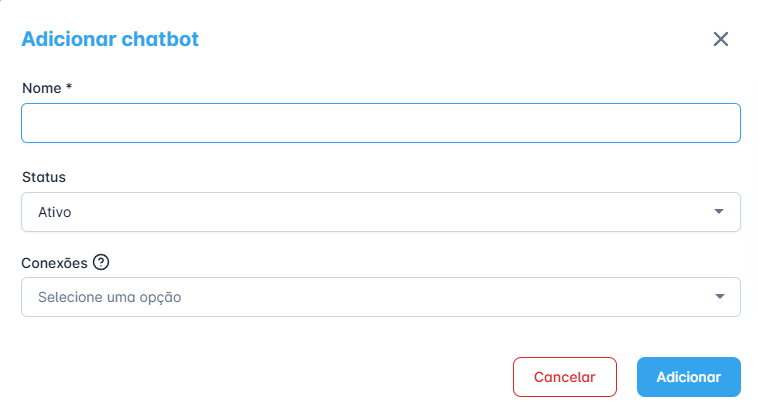Discard changes via red Cancelar button
The image size is (759, 412).
tap(565, 377)
